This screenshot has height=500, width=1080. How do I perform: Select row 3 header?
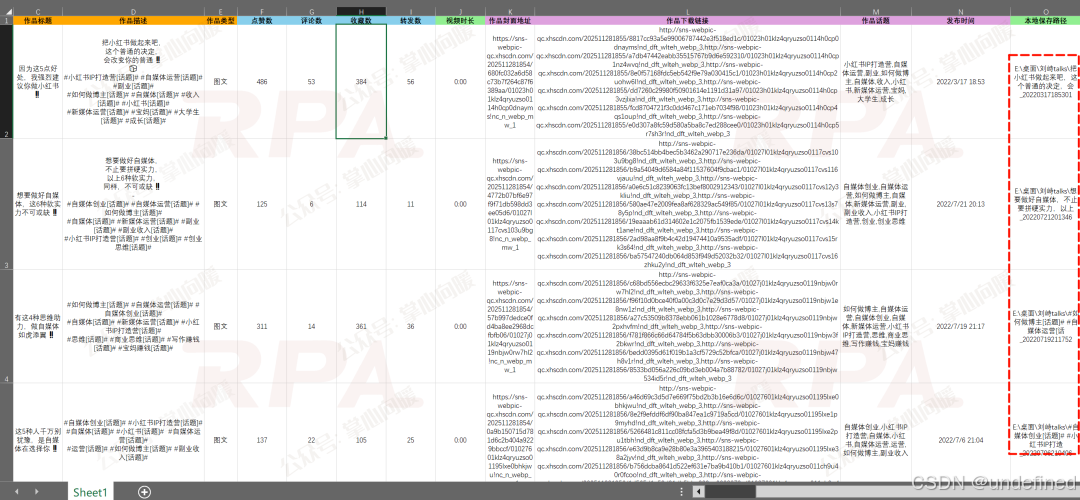tap(6, 204)
